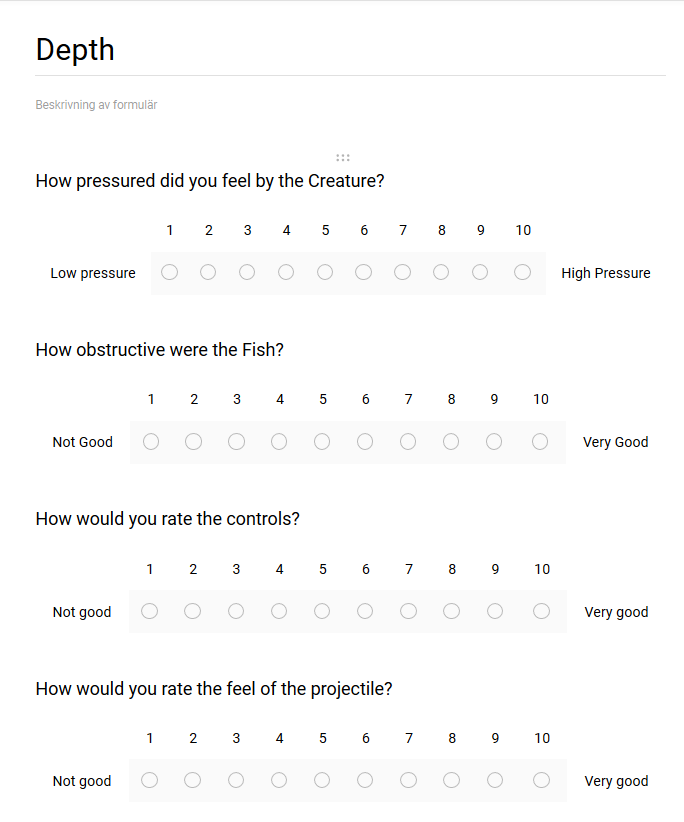Rate projectile feel as 10
The image size is (684, 822).
pos(541,780)
